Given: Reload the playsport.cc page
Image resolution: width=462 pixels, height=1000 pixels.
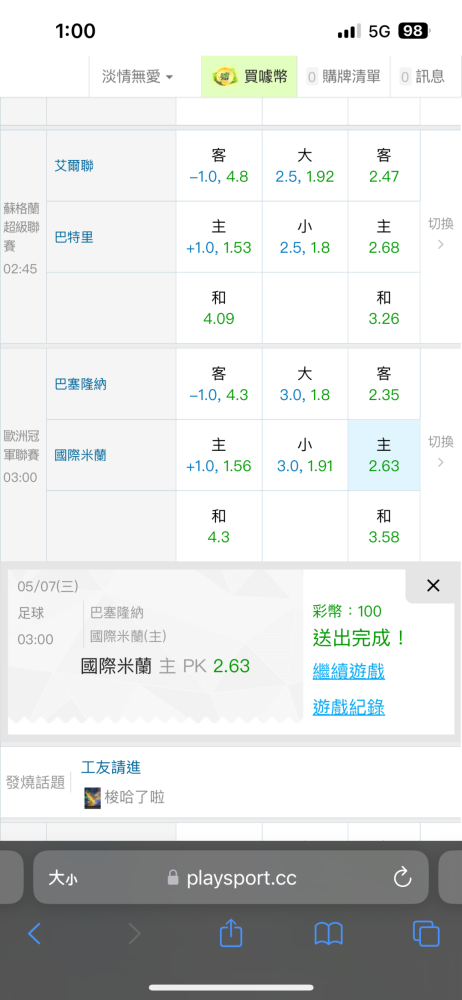Looking at the screenshot, I should 403,878.
